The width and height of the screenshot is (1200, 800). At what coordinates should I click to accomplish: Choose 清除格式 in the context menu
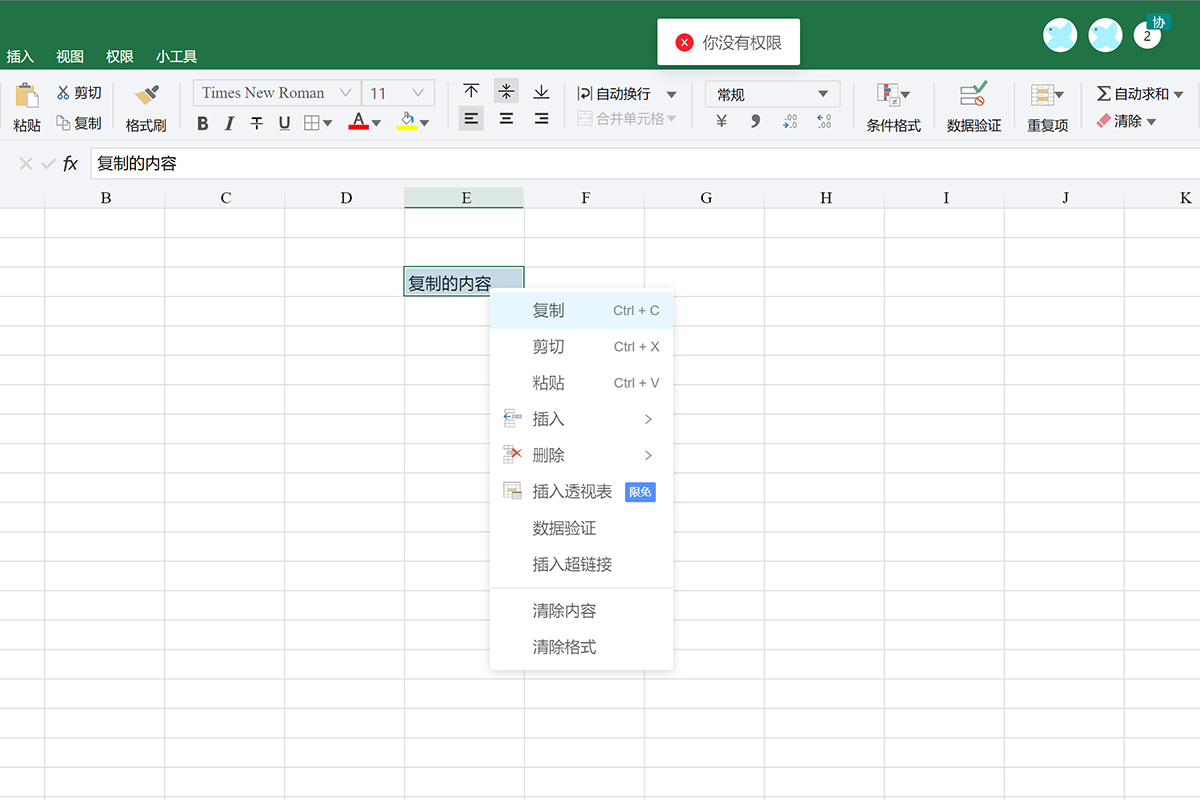point(581,647)
